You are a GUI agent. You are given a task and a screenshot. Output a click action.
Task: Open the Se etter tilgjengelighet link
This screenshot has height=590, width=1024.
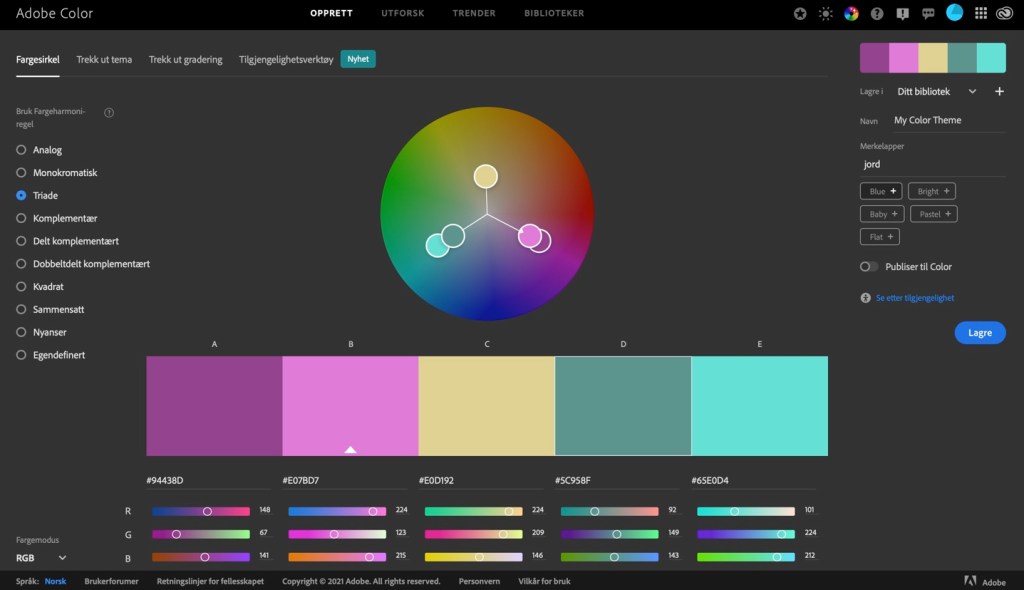point(914,298)
